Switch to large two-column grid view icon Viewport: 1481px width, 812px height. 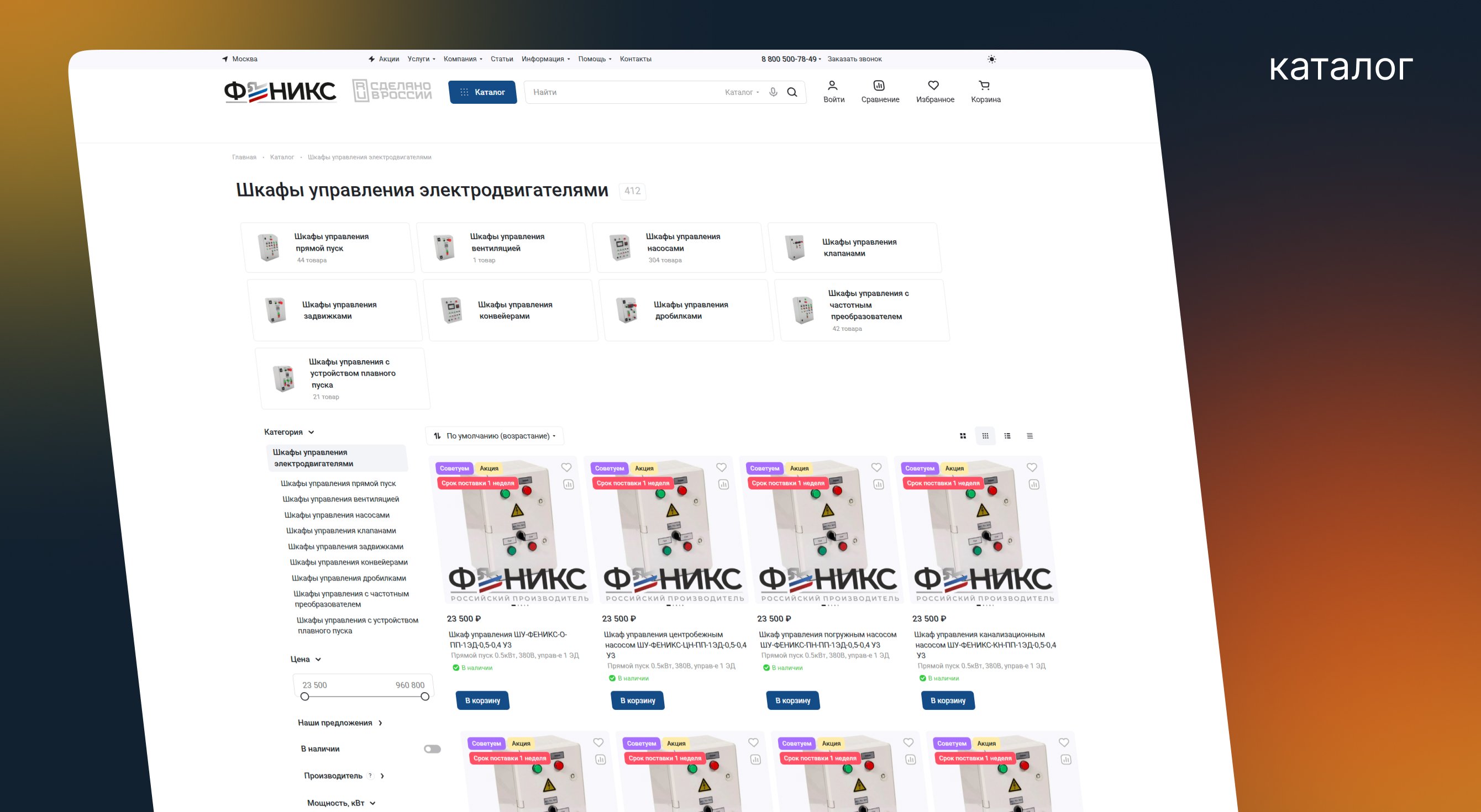point(963,436)
